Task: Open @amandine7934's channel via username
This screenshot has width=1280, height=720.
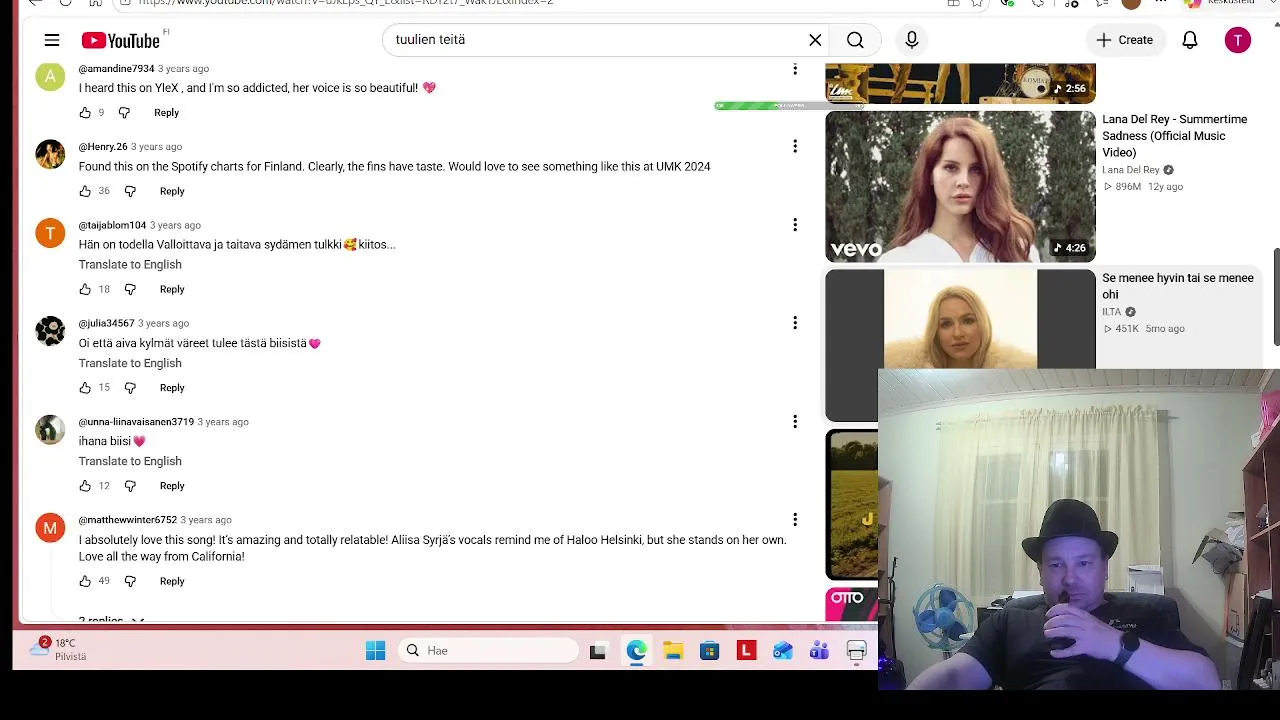Action: click(116, 69)
